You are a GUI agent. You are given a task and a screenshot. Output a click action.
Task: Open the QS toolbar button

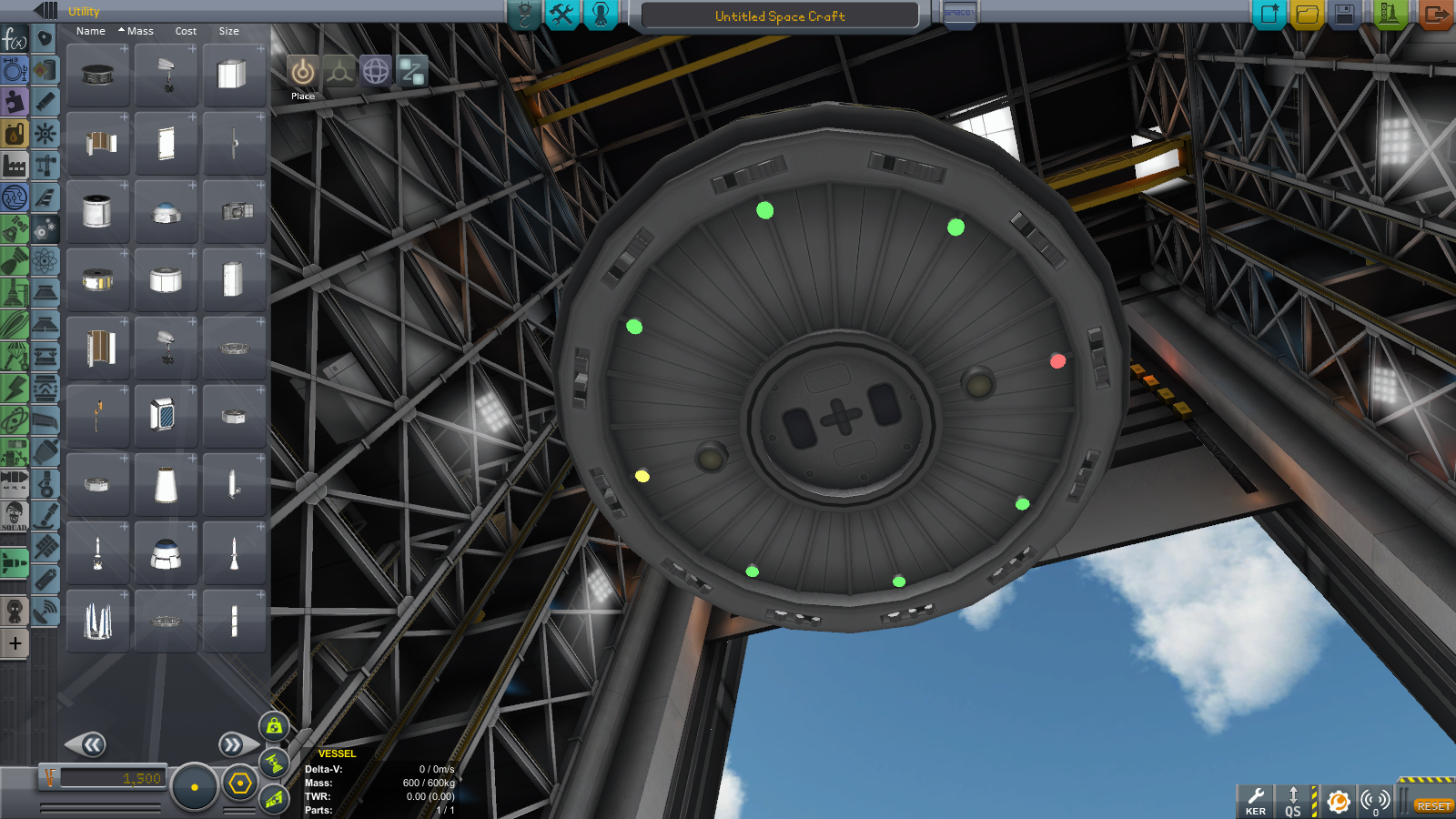tap(1293, 802)
